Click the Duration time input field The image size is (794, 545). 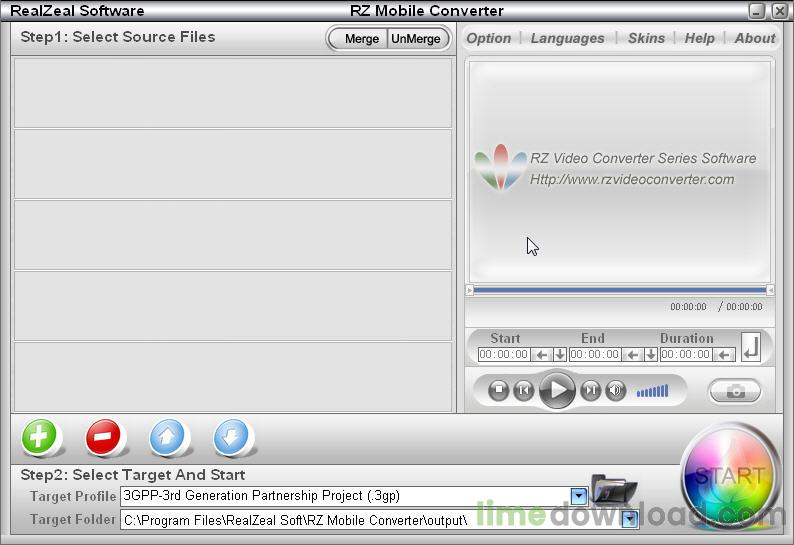click(686, 355)
